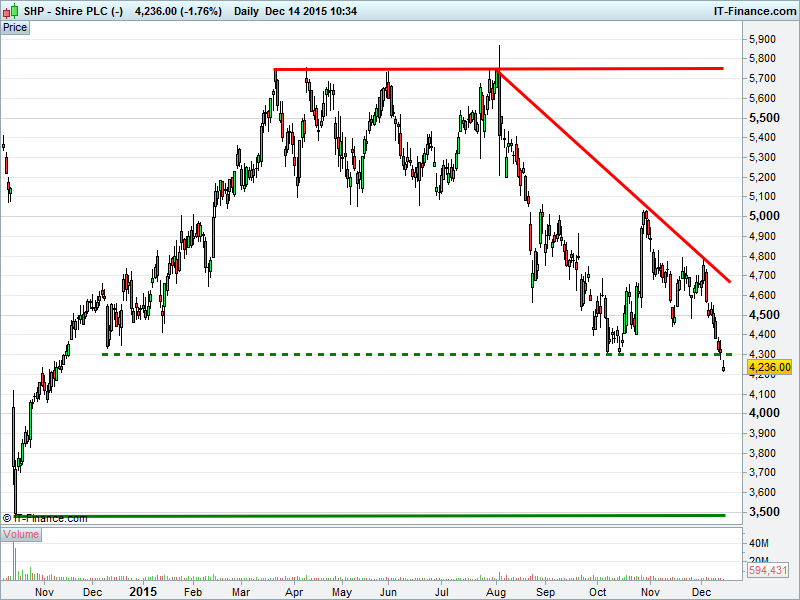Click the IT-Finance.com link at top right

(x=754, y=9)
